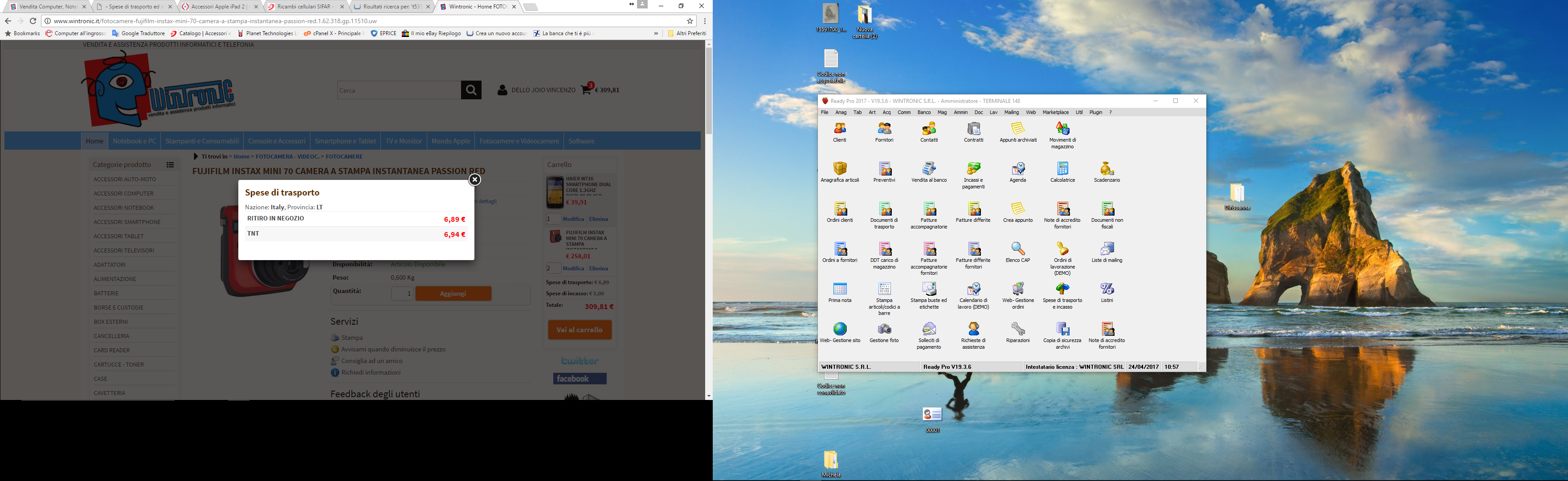Click the site search magnifier button
The height and width of the screenshot is (481, 1568).
(x=471, y=90)
